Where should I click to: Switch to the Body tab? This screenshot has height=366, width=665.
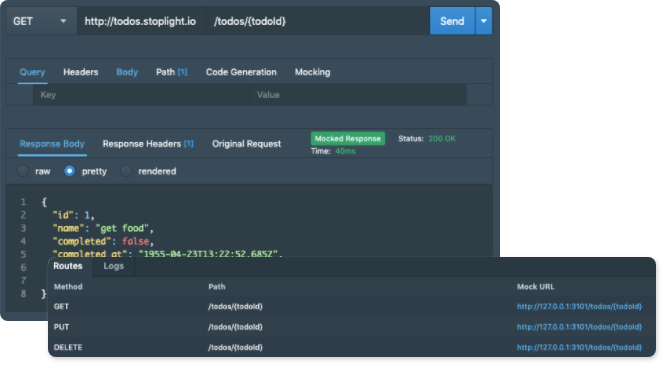pos(127,72)
